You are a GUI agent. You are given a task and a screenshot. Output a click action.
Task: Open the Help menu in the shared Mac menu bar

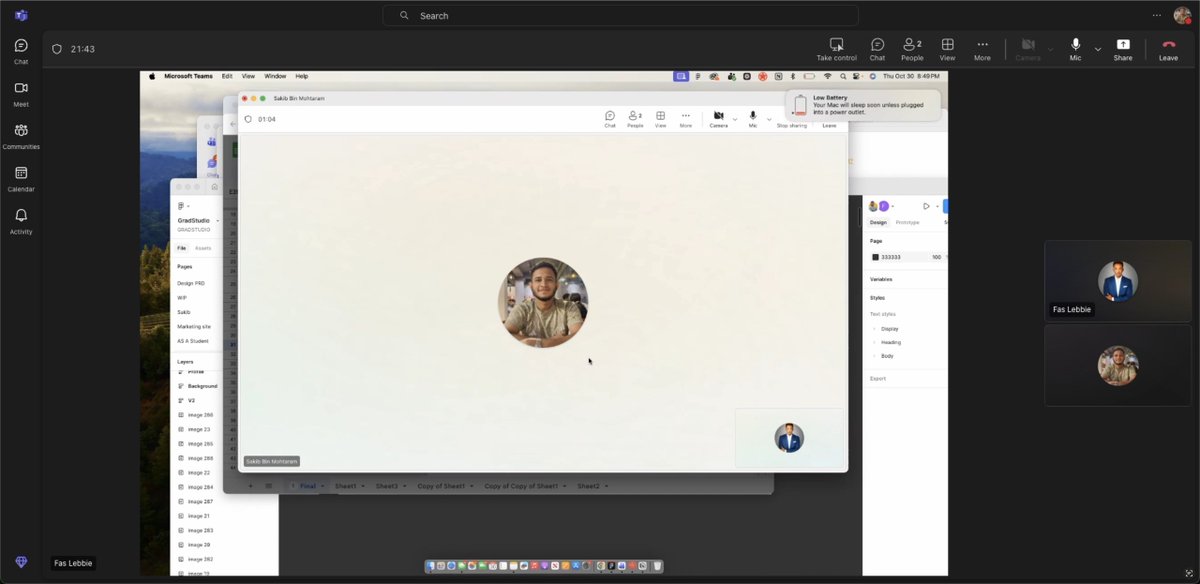point(301,76)
